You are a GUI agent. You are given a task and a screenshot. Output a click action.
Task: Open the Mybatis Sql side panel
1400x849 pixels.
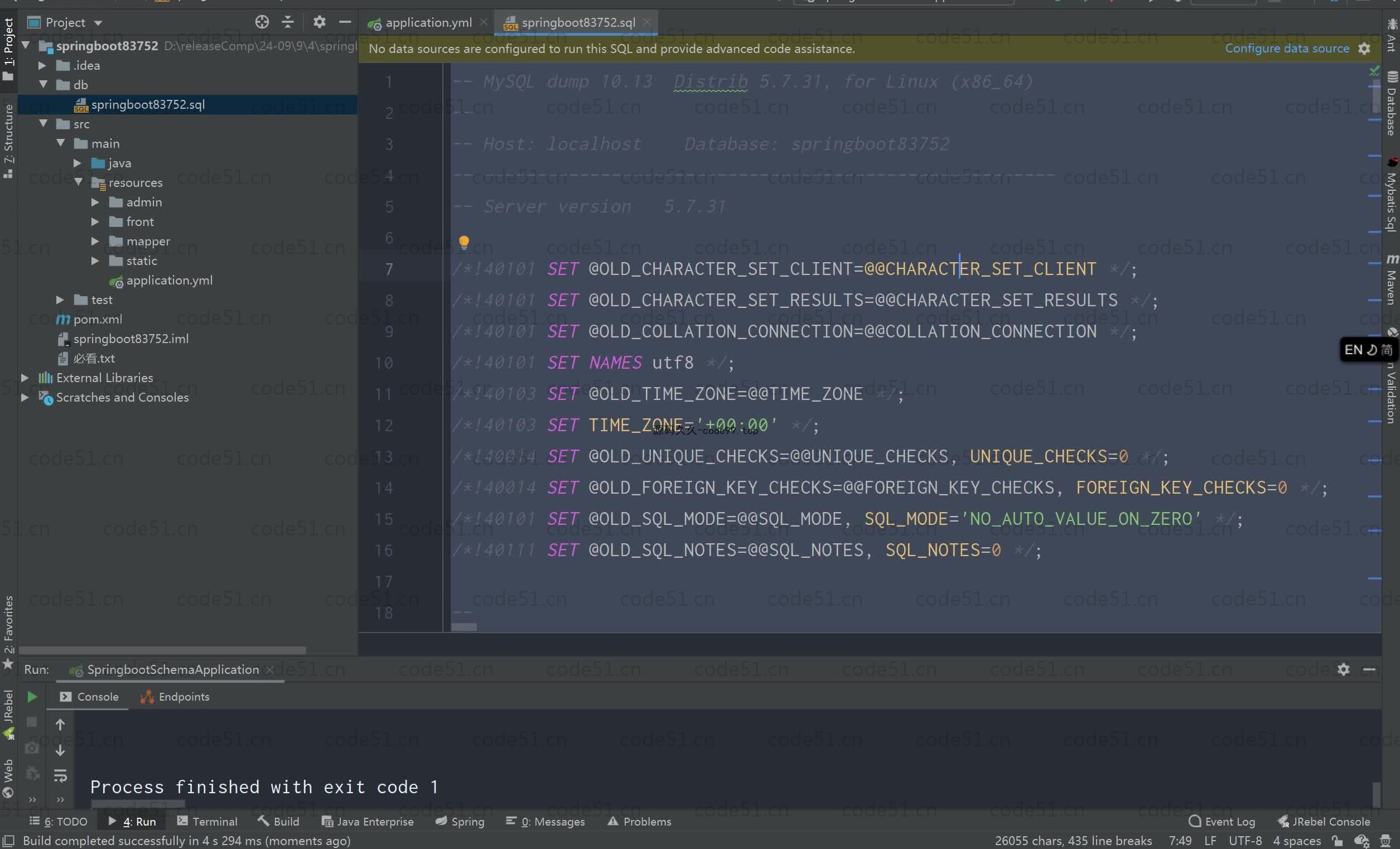click(x=1392, y=195)
